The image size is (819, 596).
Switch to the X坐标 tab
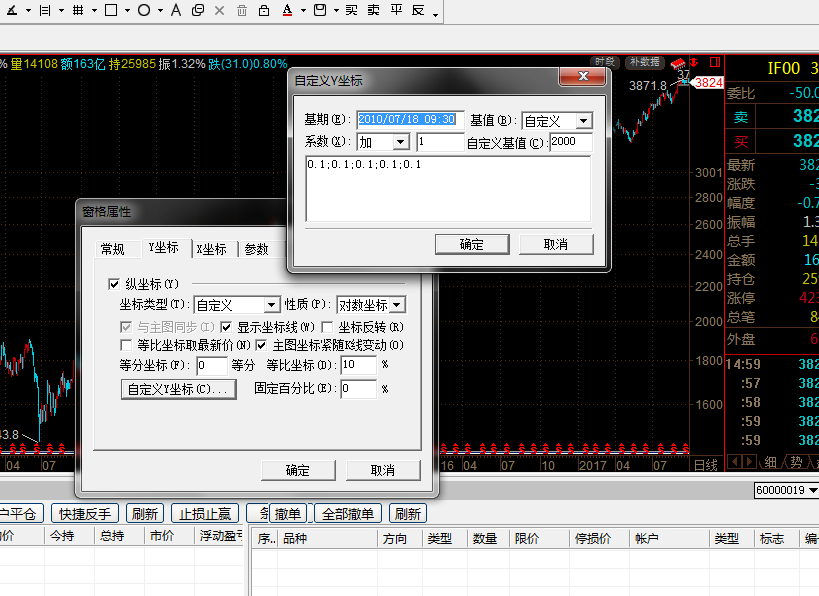coord(211,249)
